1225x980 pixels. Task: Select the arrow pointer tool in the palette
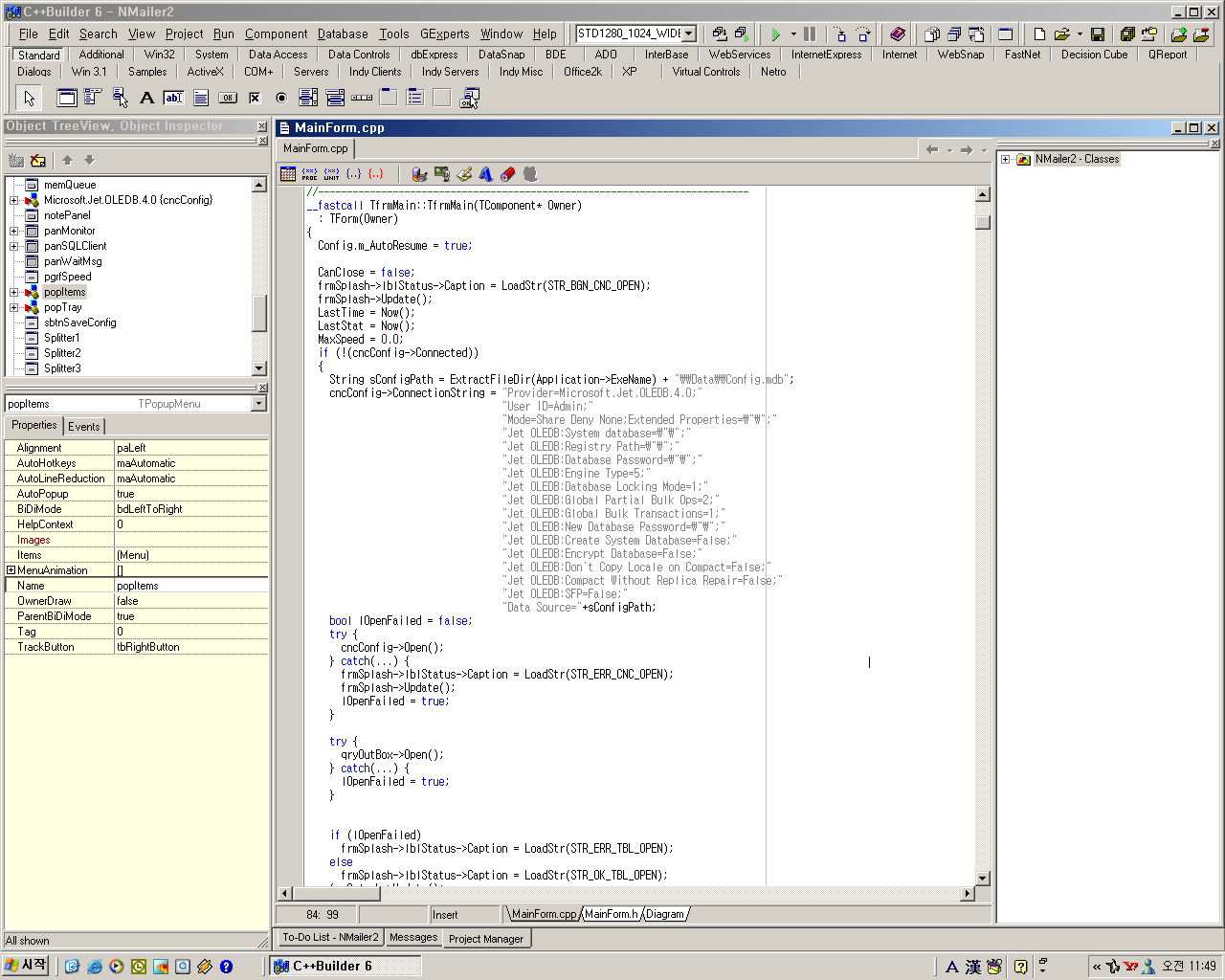point(29,98)
